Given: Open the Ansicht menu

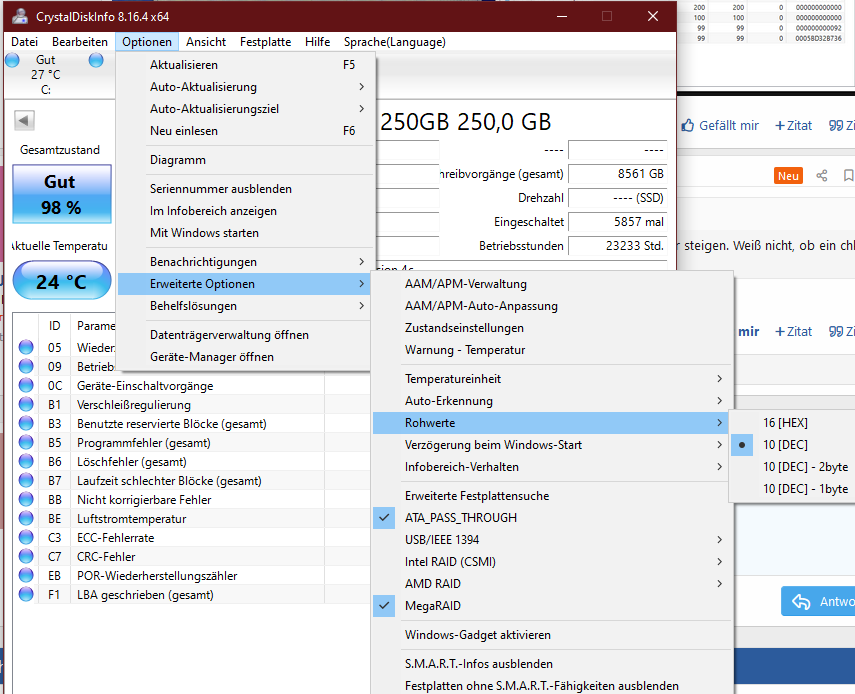Looking at the screenshot, I should pyautogui.click(x=206, y=42).
